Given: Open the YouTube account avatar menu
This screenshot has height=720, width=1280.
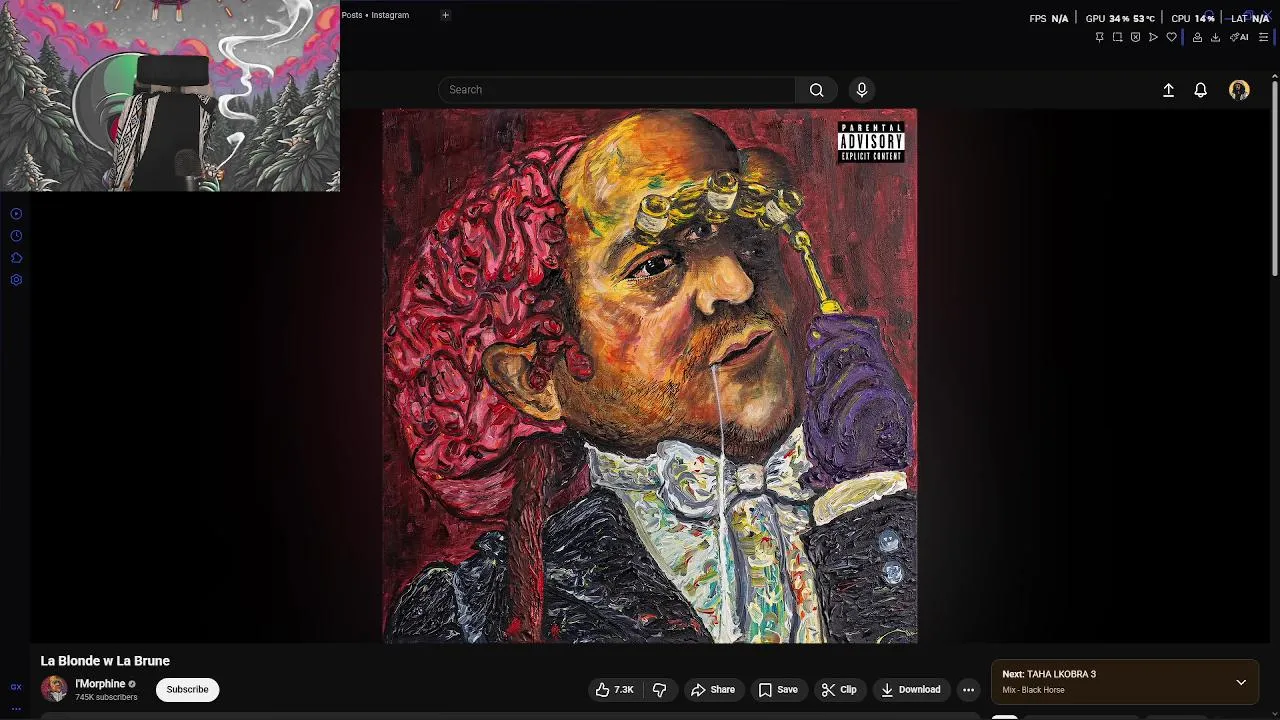Looking at the screenshot, I should [1239, 90].
